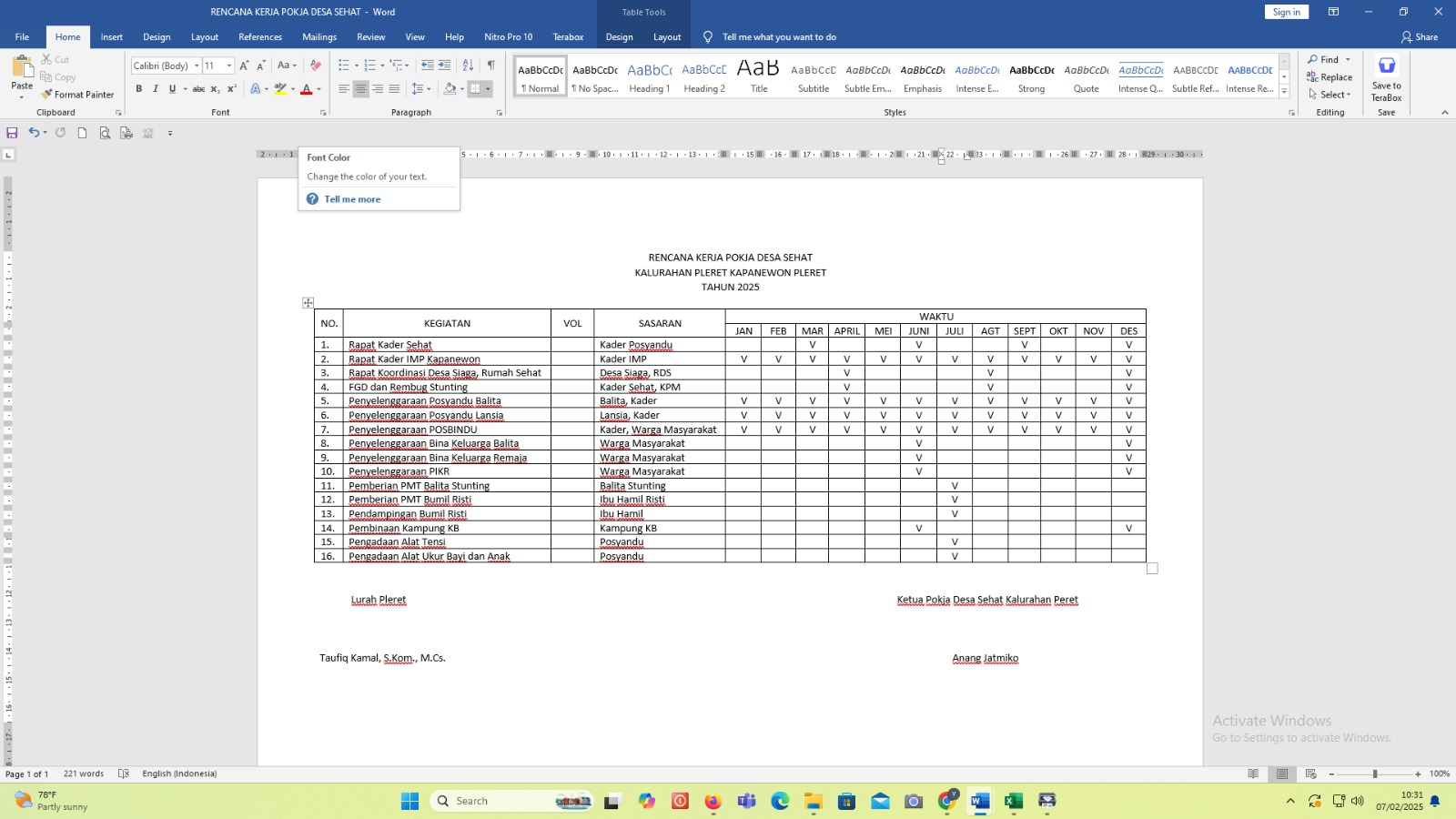Expand borders dropdown arrow
This screenshot has width=1456, height=819.
[489, 89]
